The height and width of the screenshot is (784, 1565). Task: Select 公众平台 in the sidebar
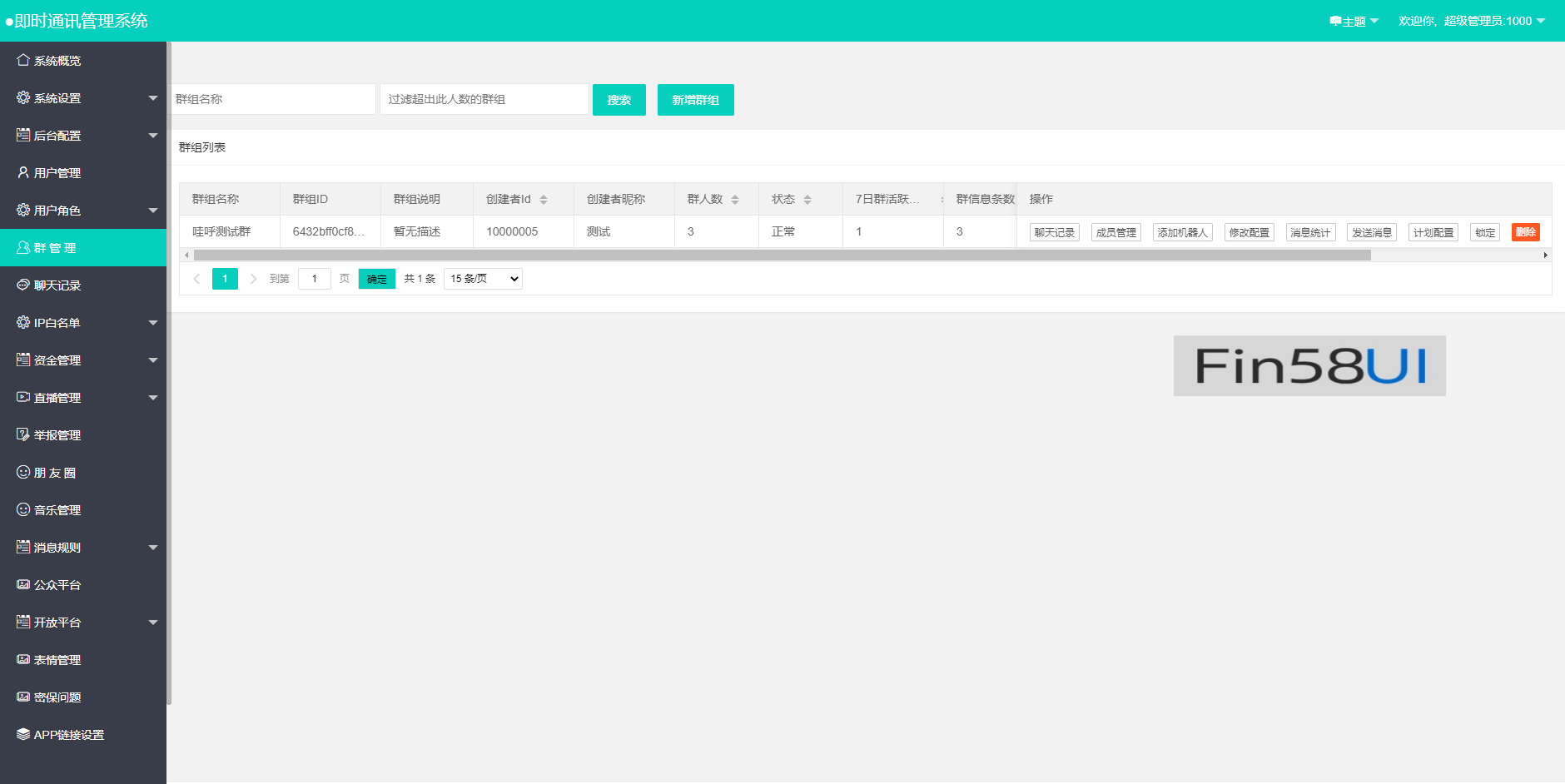[57, 585]
